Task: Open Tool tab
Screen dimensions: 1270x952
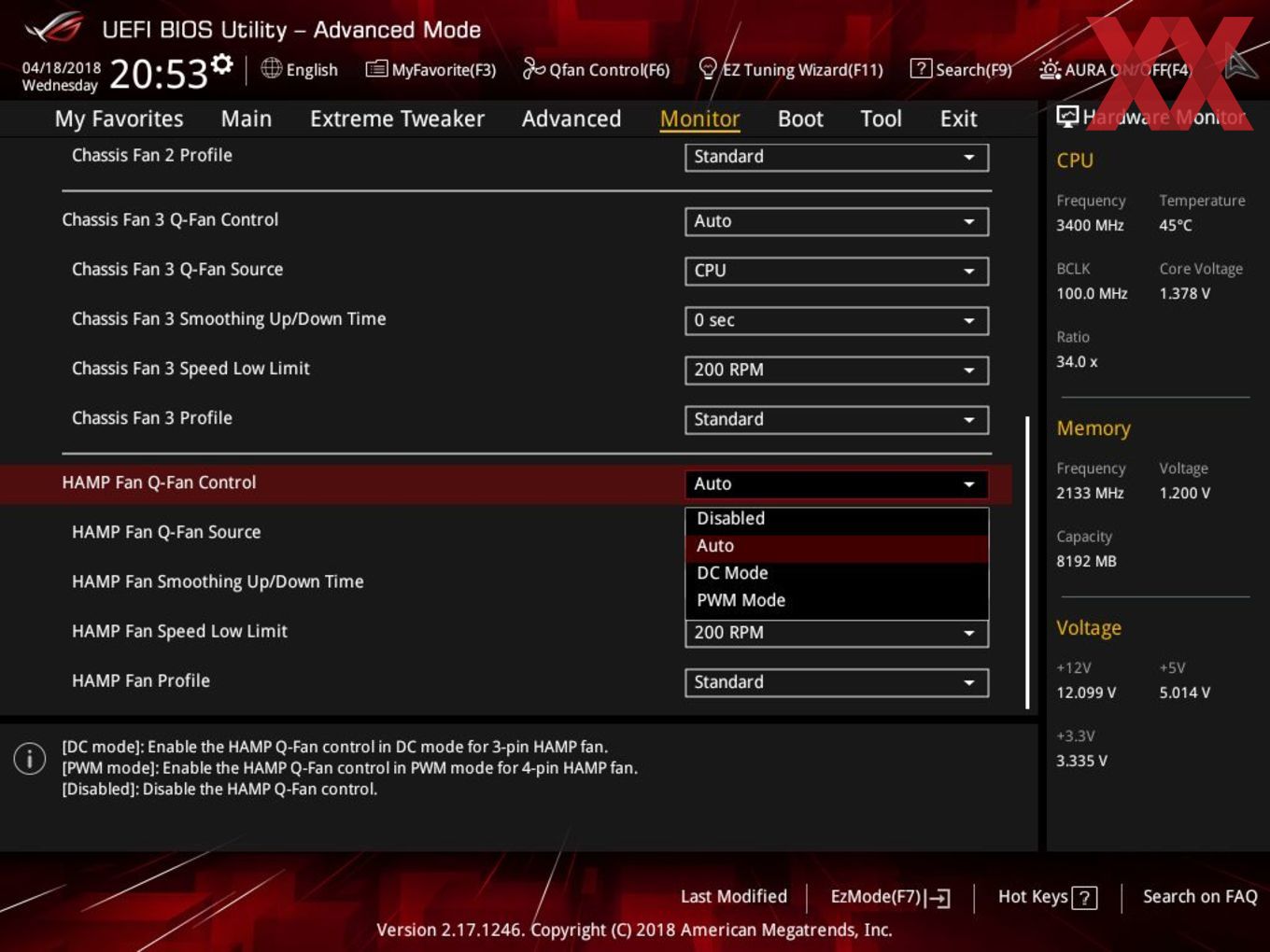Action: [x=881, y=119]
